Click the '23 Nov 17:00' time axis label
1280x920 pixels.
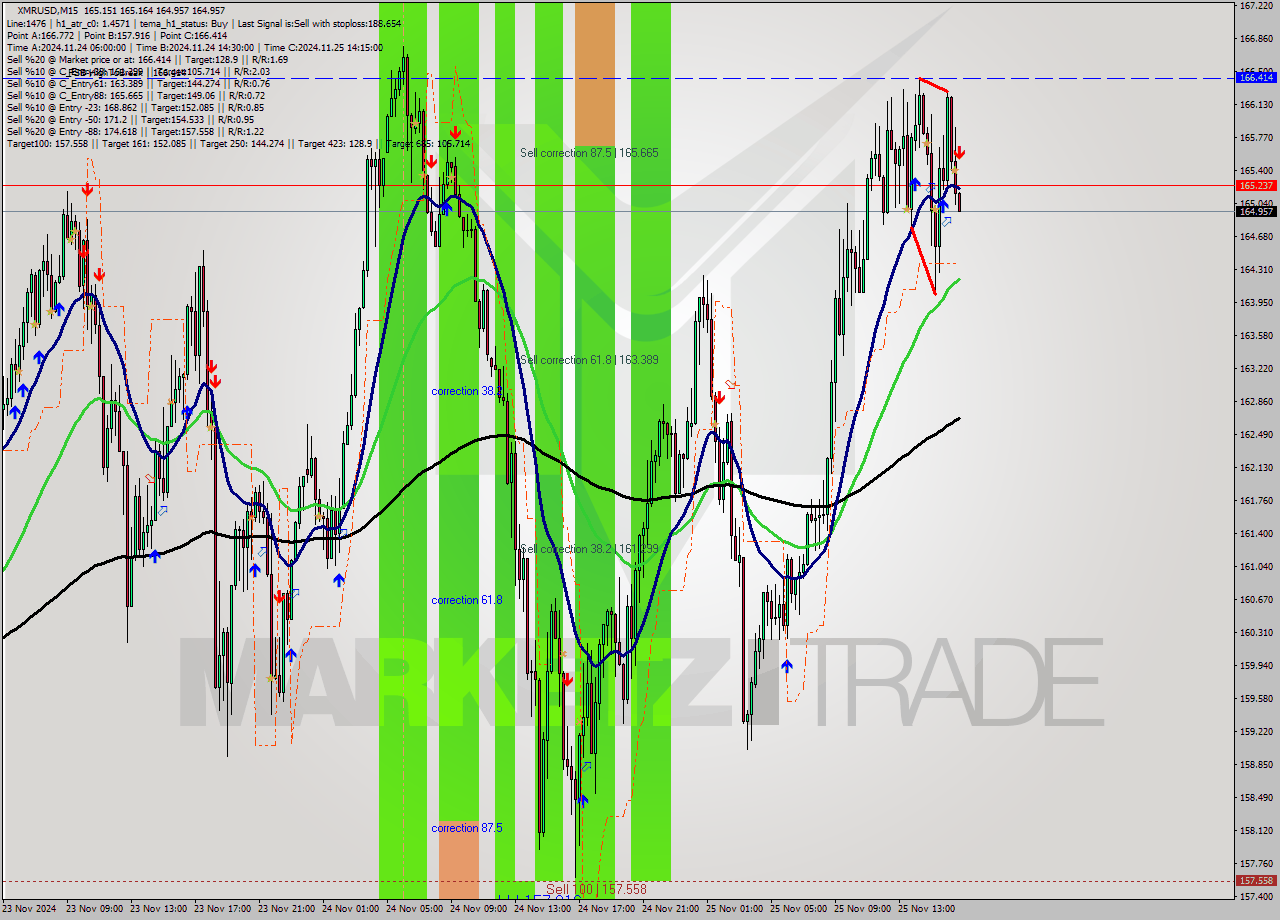pyautogui.click(x=225, y=909)
